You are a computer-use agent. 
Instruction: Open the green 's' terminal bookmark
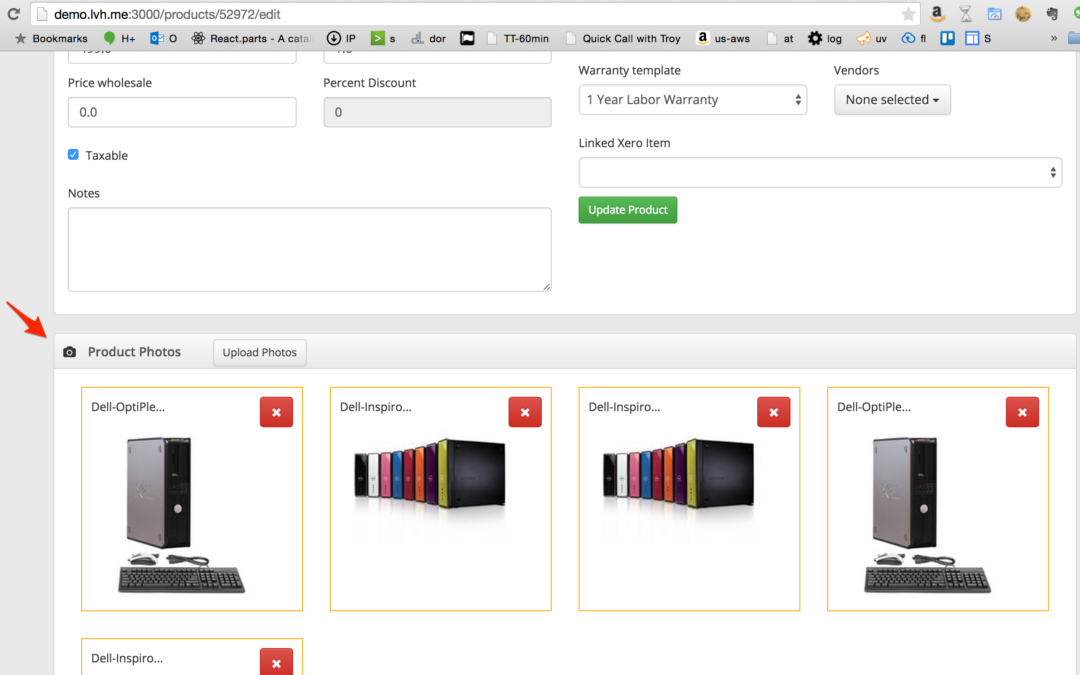383,39
